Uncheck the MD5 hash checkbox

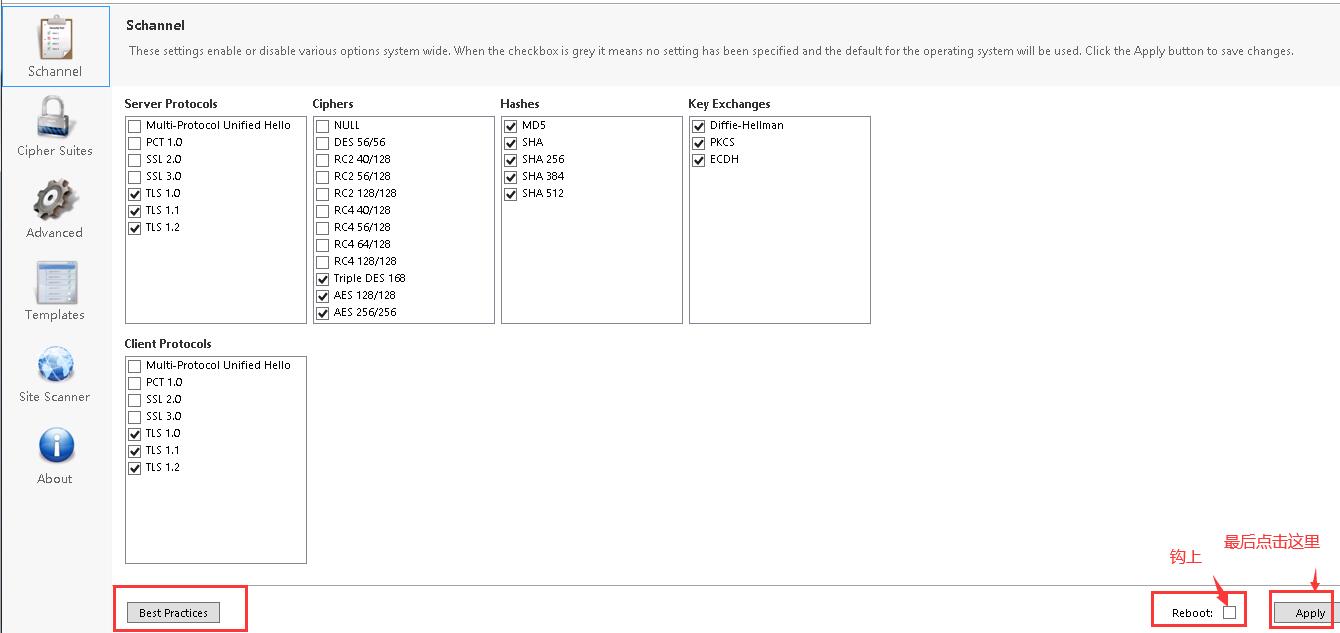coord(510,126)
